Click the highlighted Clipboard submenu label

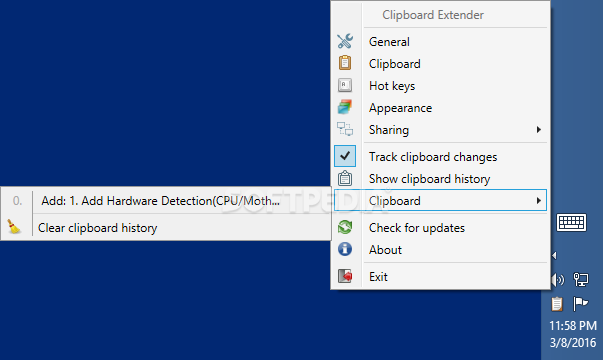pos(395,201)
